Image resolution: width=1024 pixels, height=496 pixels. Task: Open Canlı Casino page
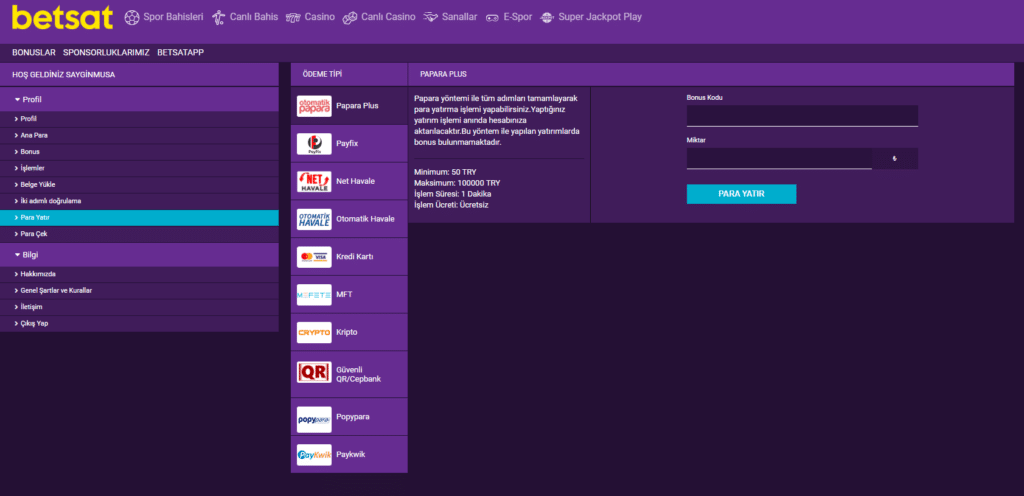(388, 17)
